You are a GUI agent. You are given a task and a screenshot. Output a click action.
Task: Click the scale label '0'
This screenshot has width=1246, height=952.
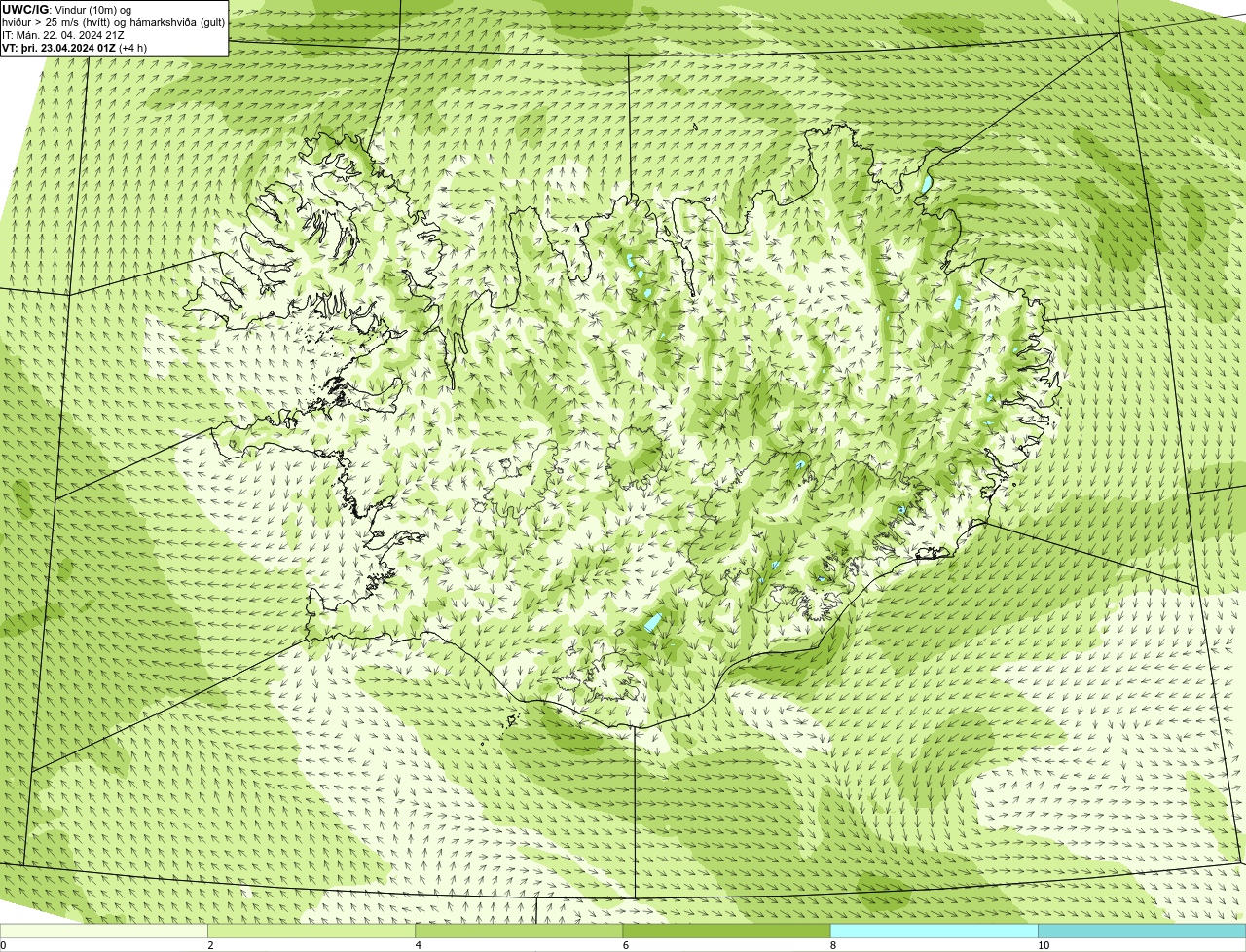pos(3,945)
